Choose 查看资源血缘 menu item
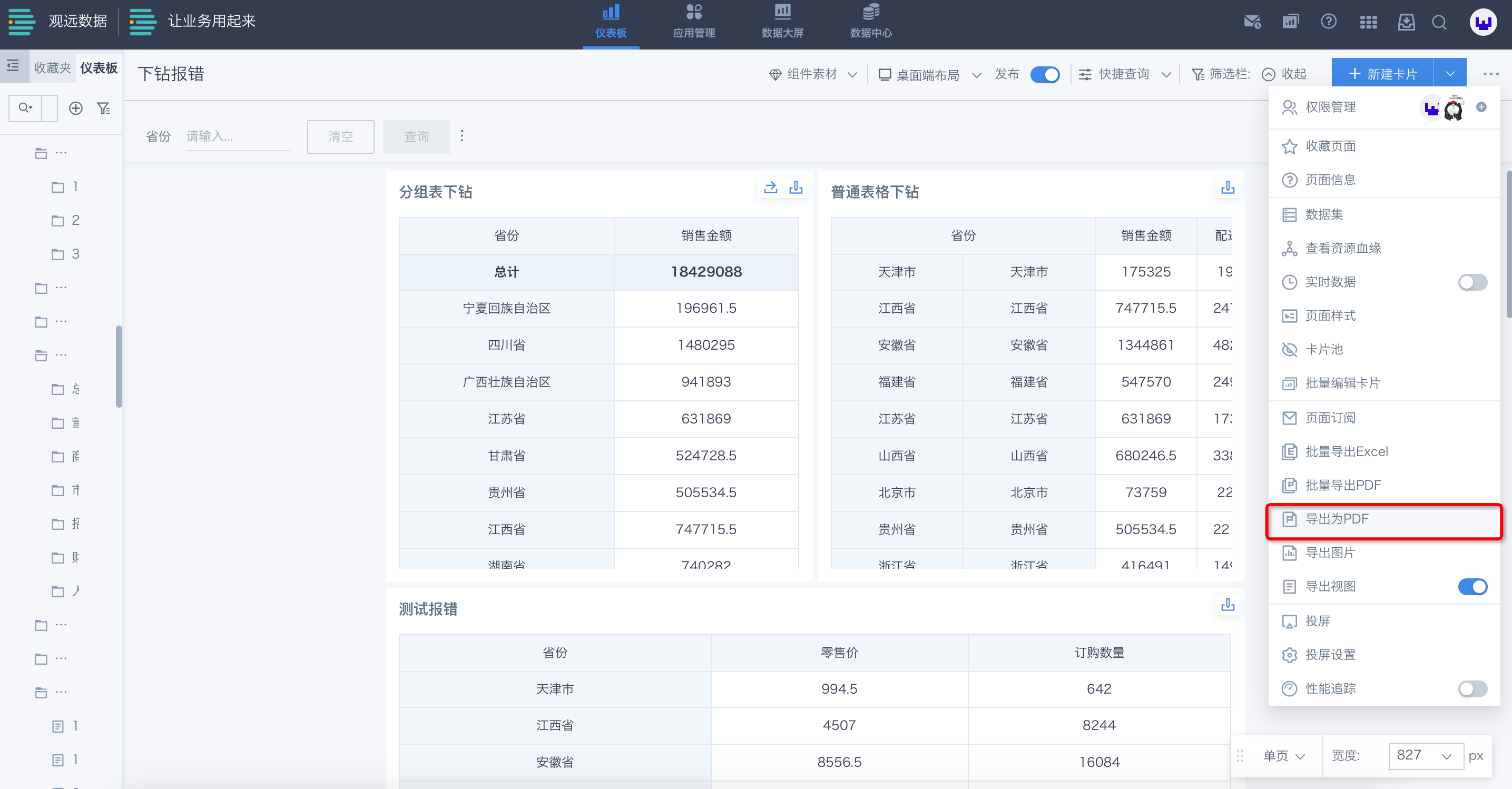 tap(1384, 249)
